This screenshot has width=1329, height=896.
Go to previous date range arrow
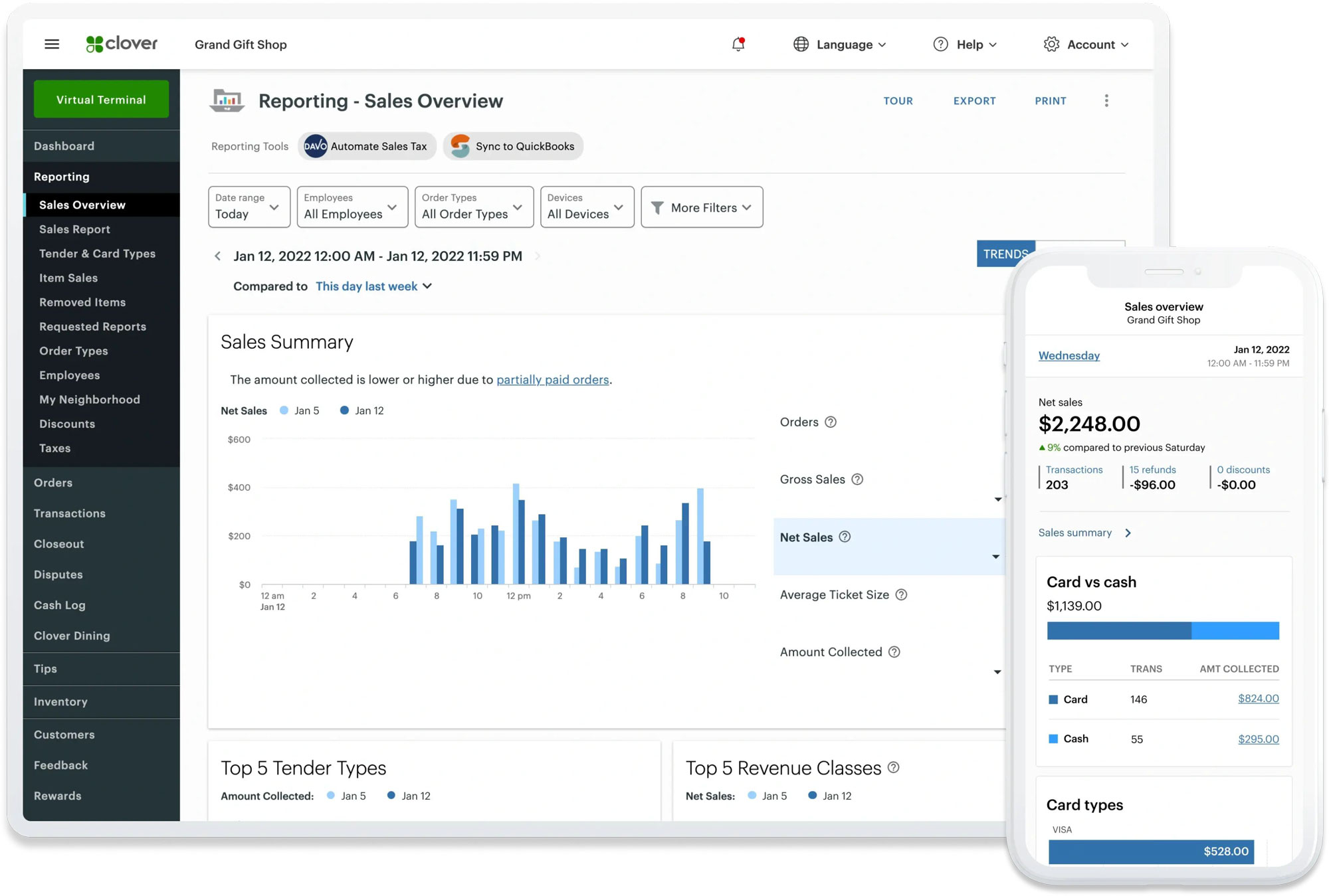coord(217,256)
